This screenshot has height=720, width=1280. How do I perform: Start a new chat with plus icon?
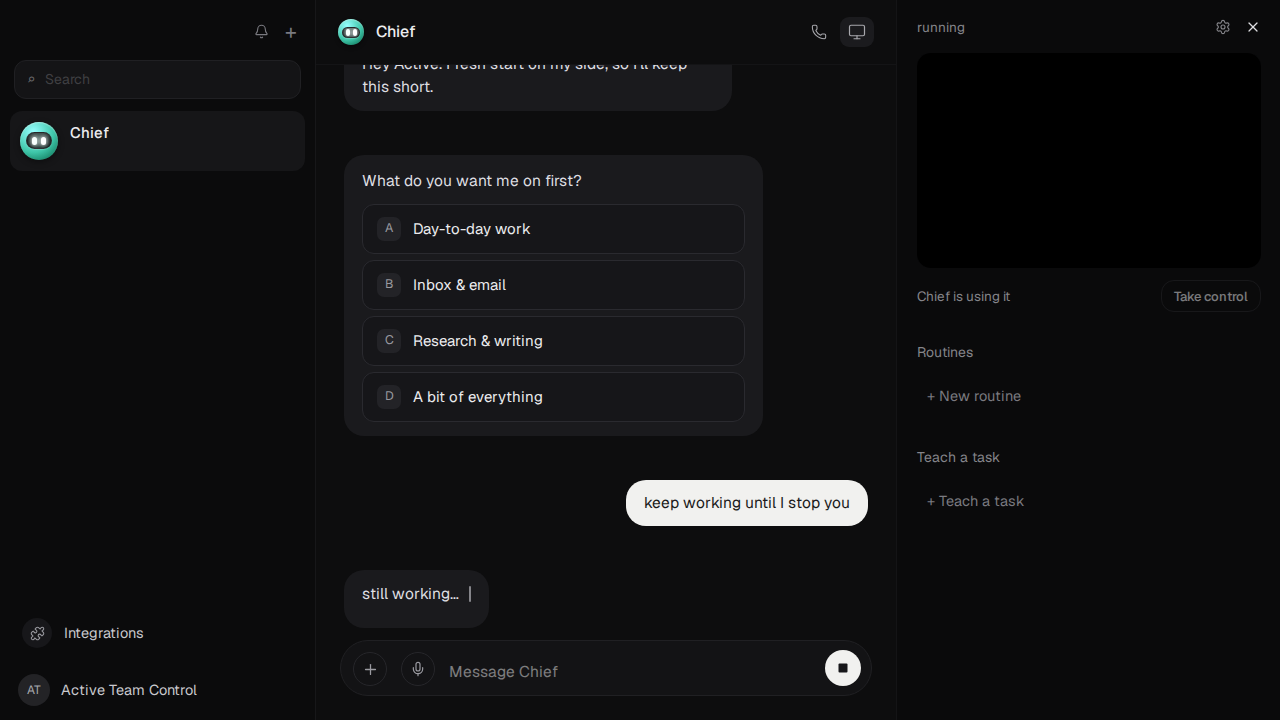[291, 32]
